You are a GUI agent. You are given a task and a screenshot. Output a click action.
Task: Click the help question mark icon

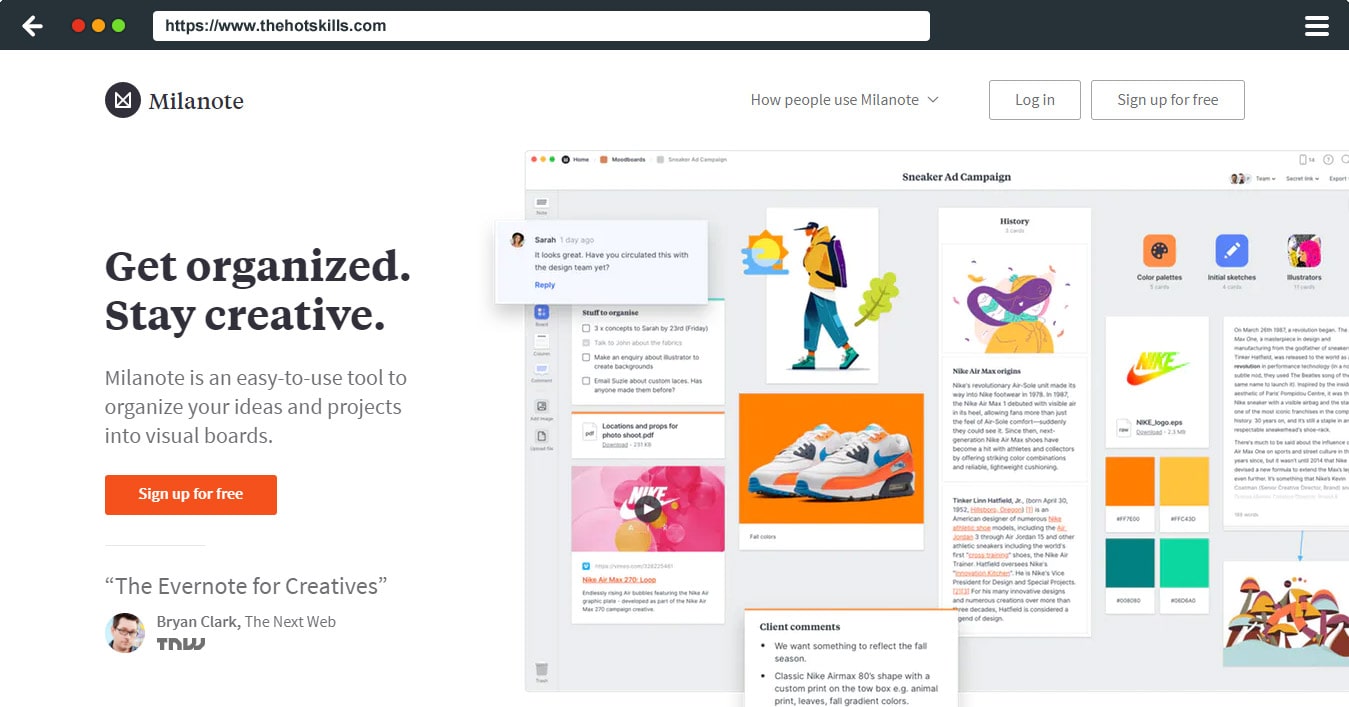(x=1328, y=160)
